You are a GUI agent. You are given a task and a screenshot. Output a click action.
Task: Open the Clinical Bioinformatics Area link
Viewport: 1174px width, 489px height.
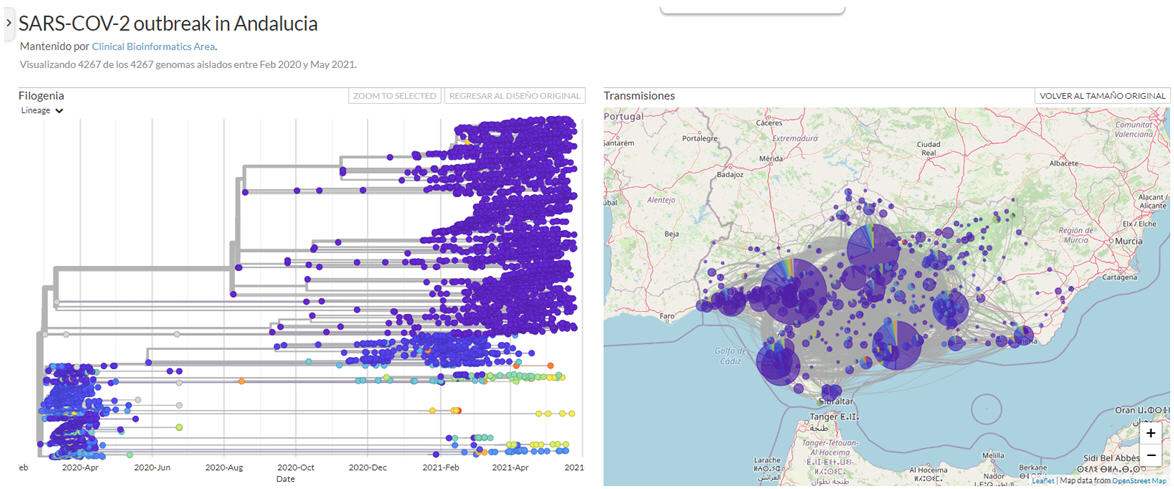pos(153,46)
